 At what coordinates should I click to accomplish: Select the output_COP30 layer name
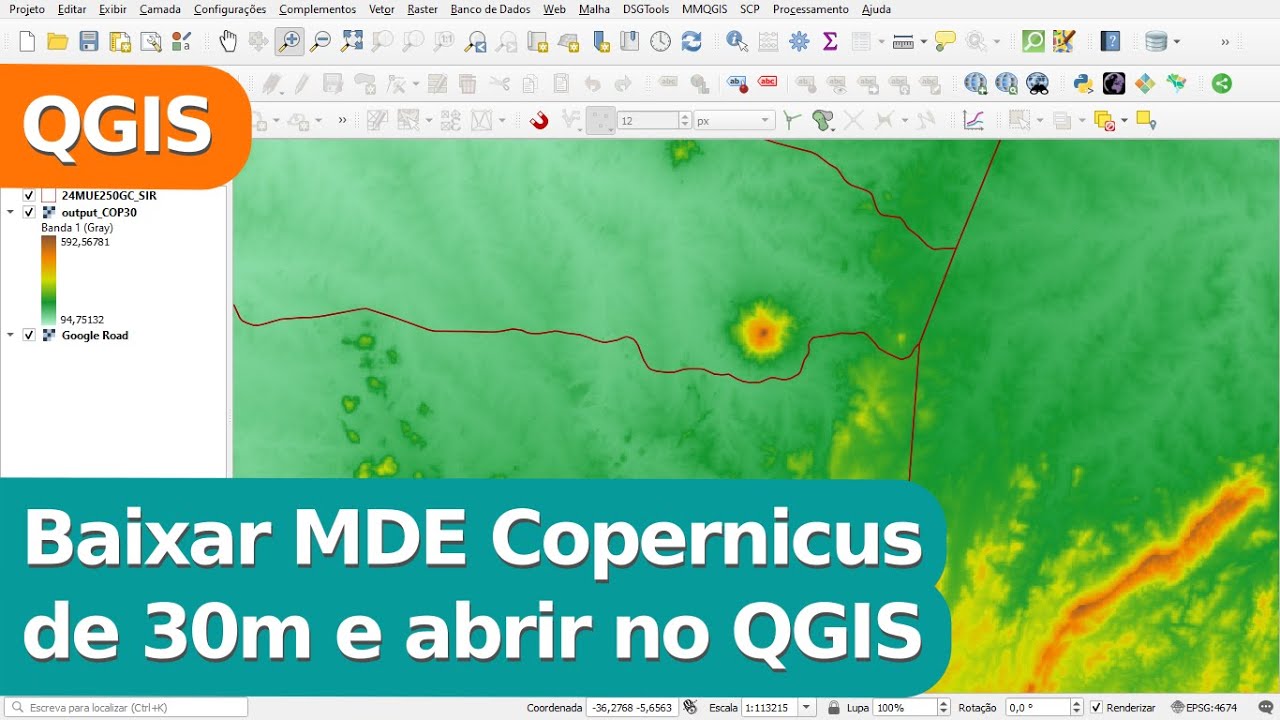click(x=99, y=212)
